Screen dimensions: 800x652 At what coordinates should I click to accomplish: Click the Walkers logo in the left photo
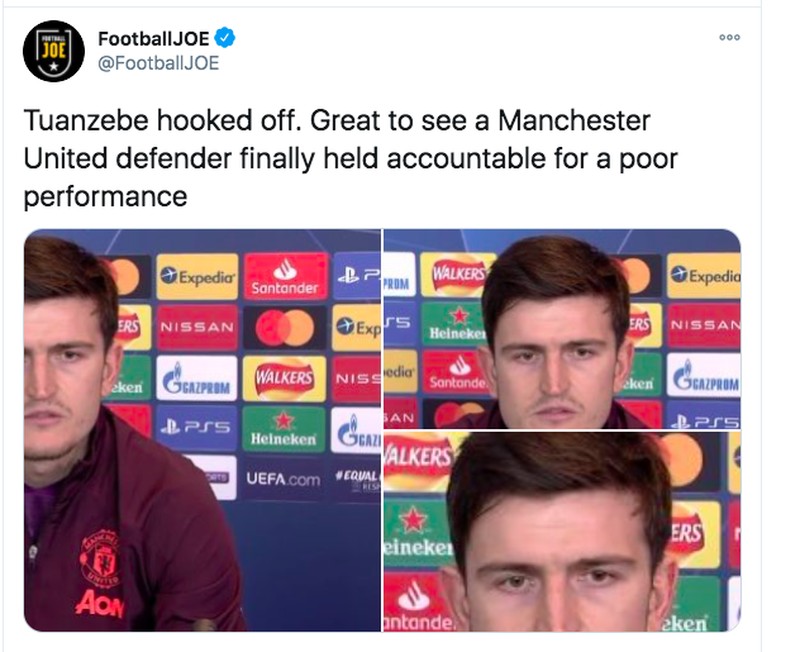tap(283, 379)
